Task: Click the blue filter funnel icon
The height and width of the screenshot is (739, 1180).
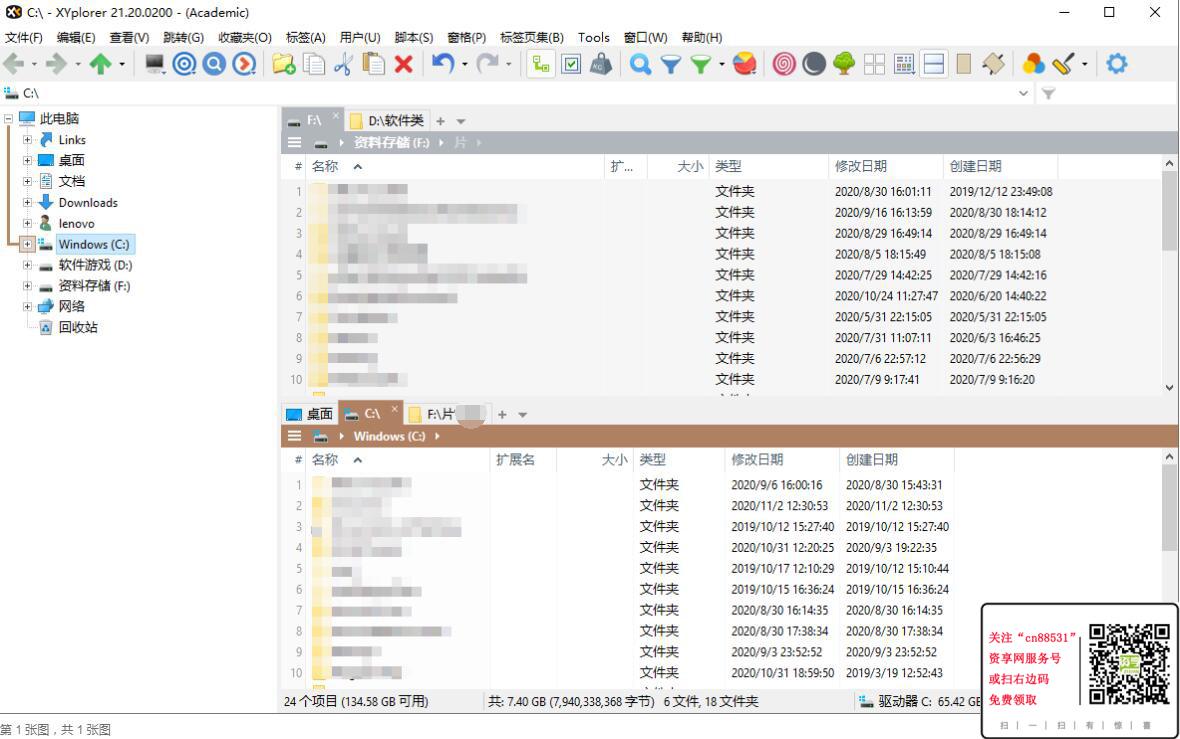Action: pos(671,64)
